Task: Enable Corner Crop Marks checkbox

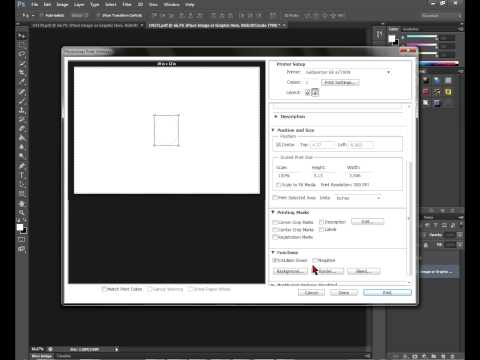Action: (x=275, y=222)
